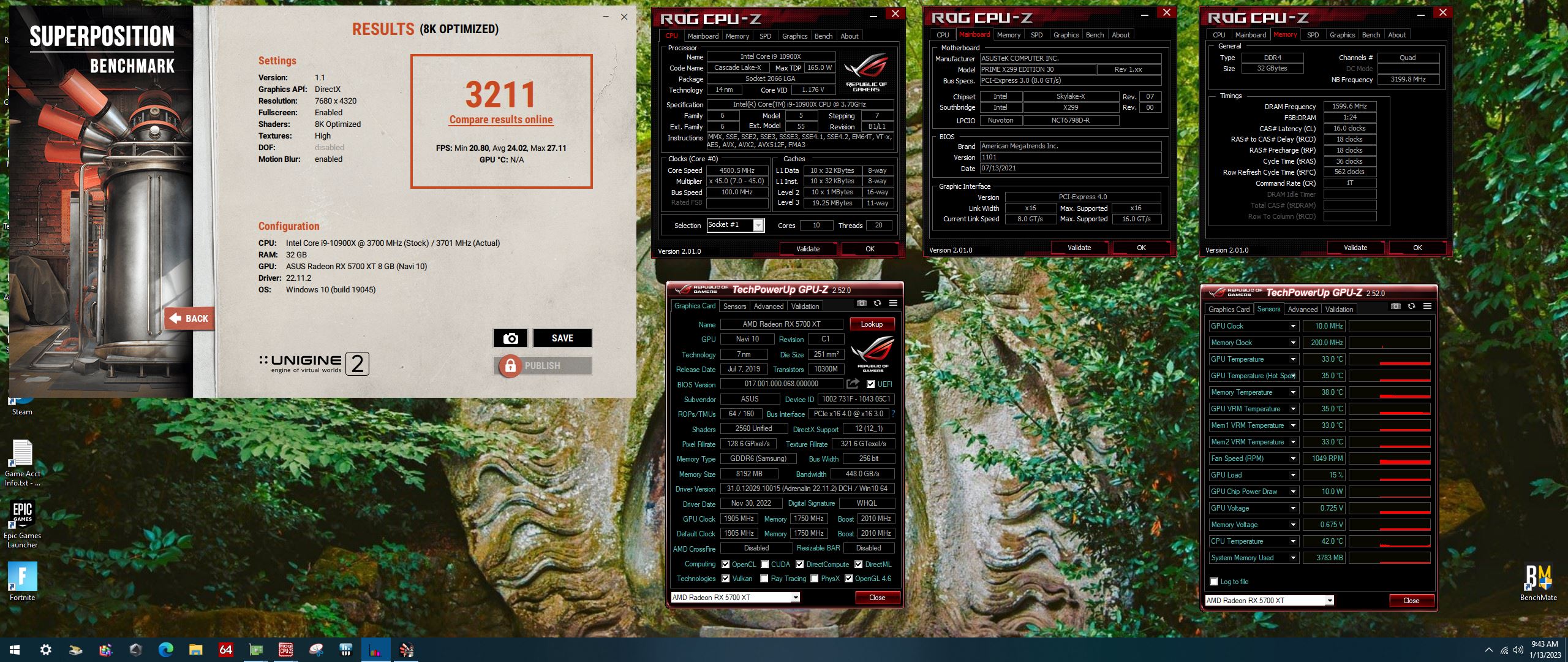Toggle the PhysX checkbox
Viewport: 1568px width, 662px height.
(x=814, y=579)
